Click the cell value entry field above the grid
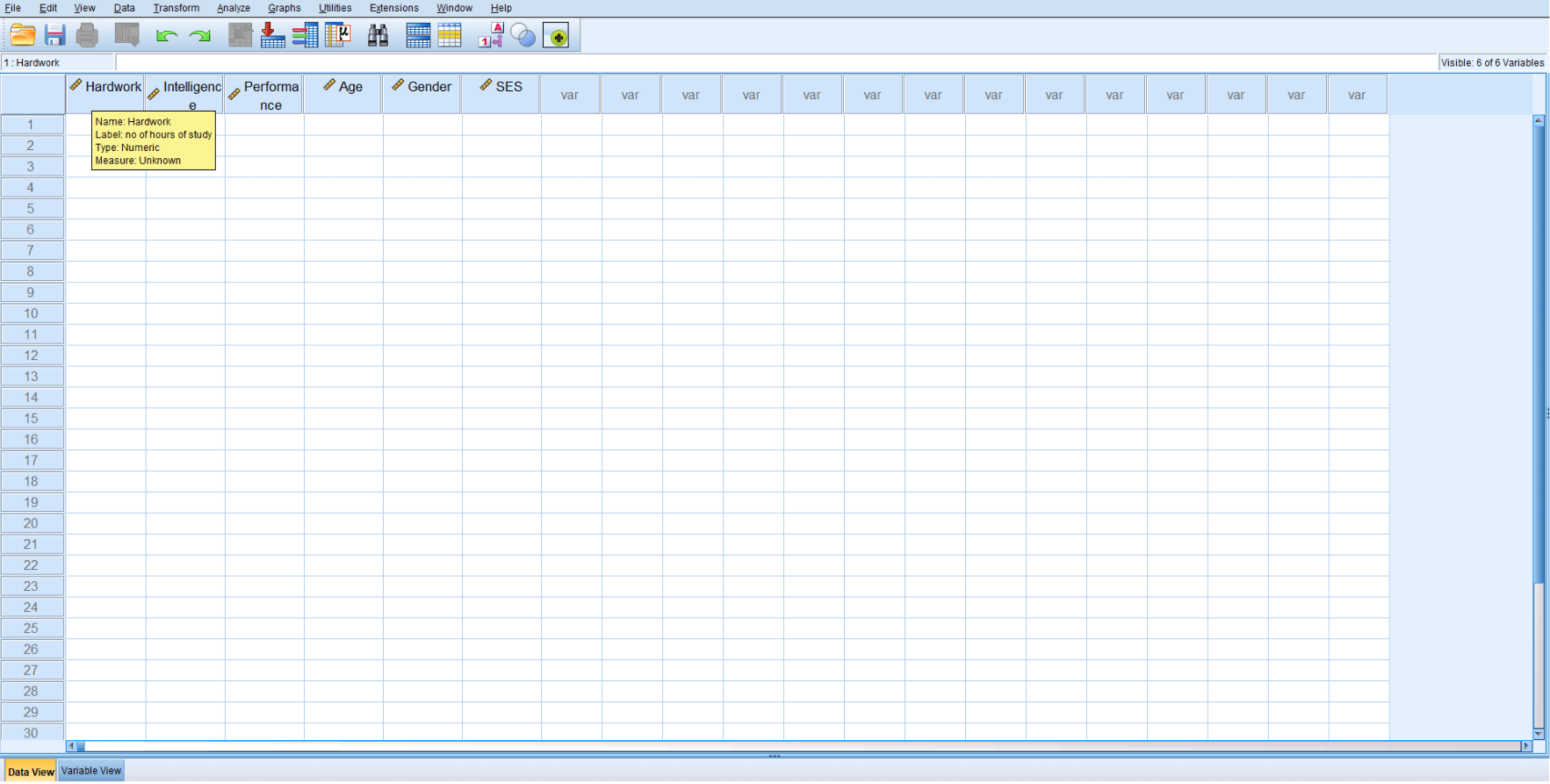 (776, 62)
